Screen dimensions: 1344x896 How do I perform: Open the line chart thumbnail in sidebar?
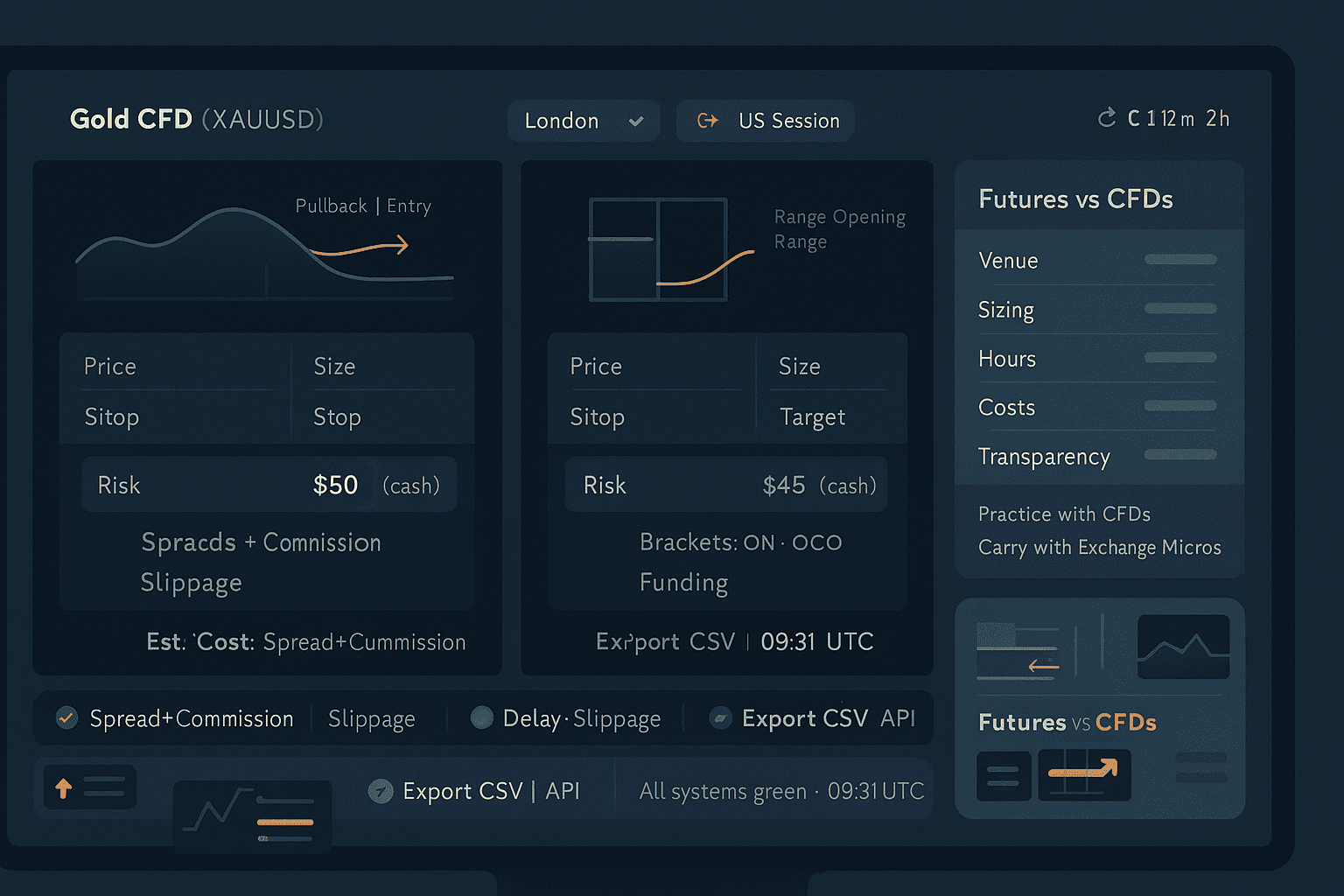click(1183, 647)
